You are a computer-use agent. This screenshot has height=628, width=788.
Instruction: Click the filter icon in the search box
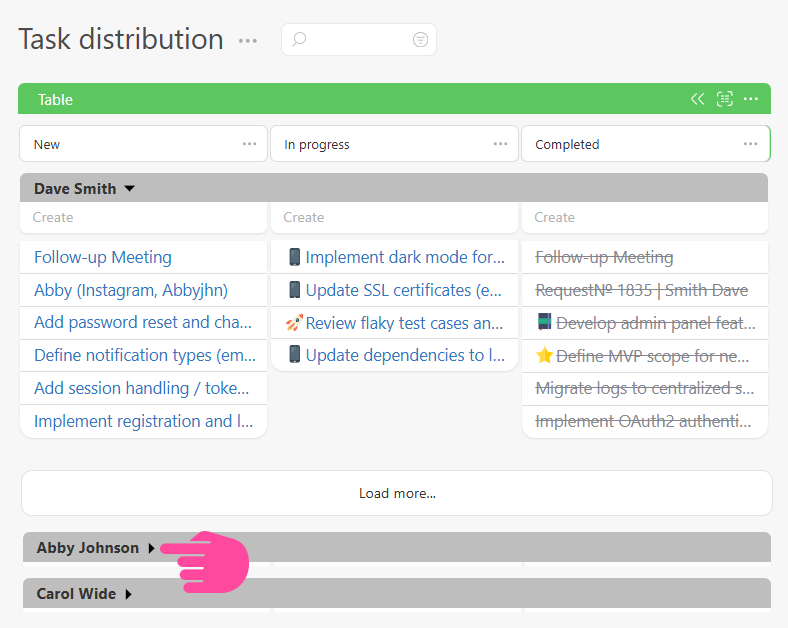pos(420,40)
